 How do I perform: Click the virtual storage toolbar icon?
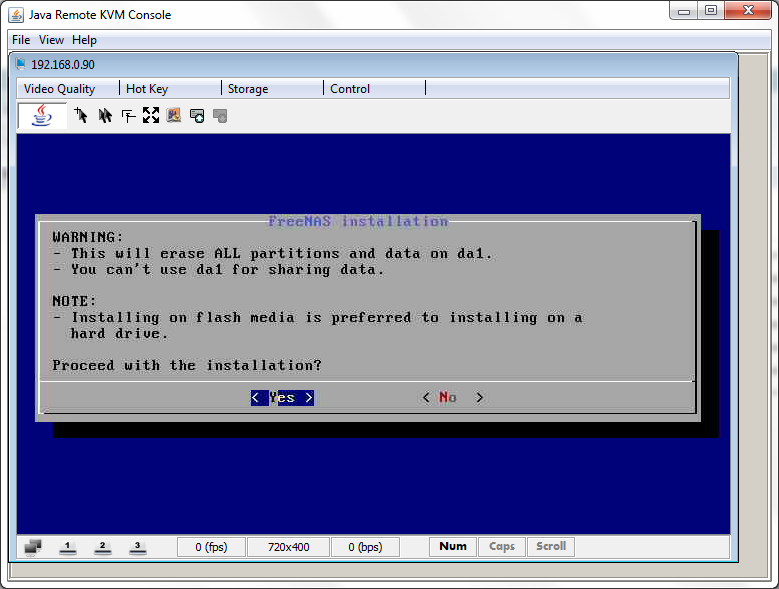click(x=197, y=116)
